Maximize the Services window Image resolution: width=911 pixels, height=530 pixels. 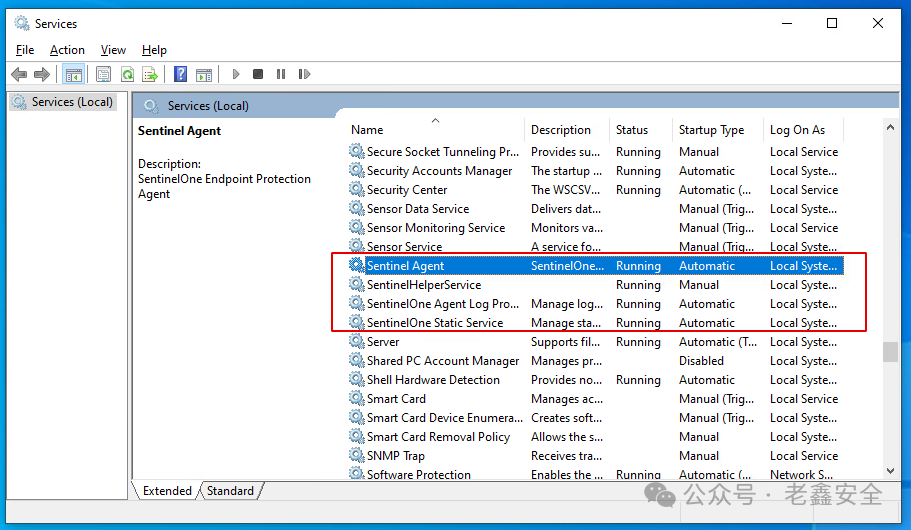point(832,23)
